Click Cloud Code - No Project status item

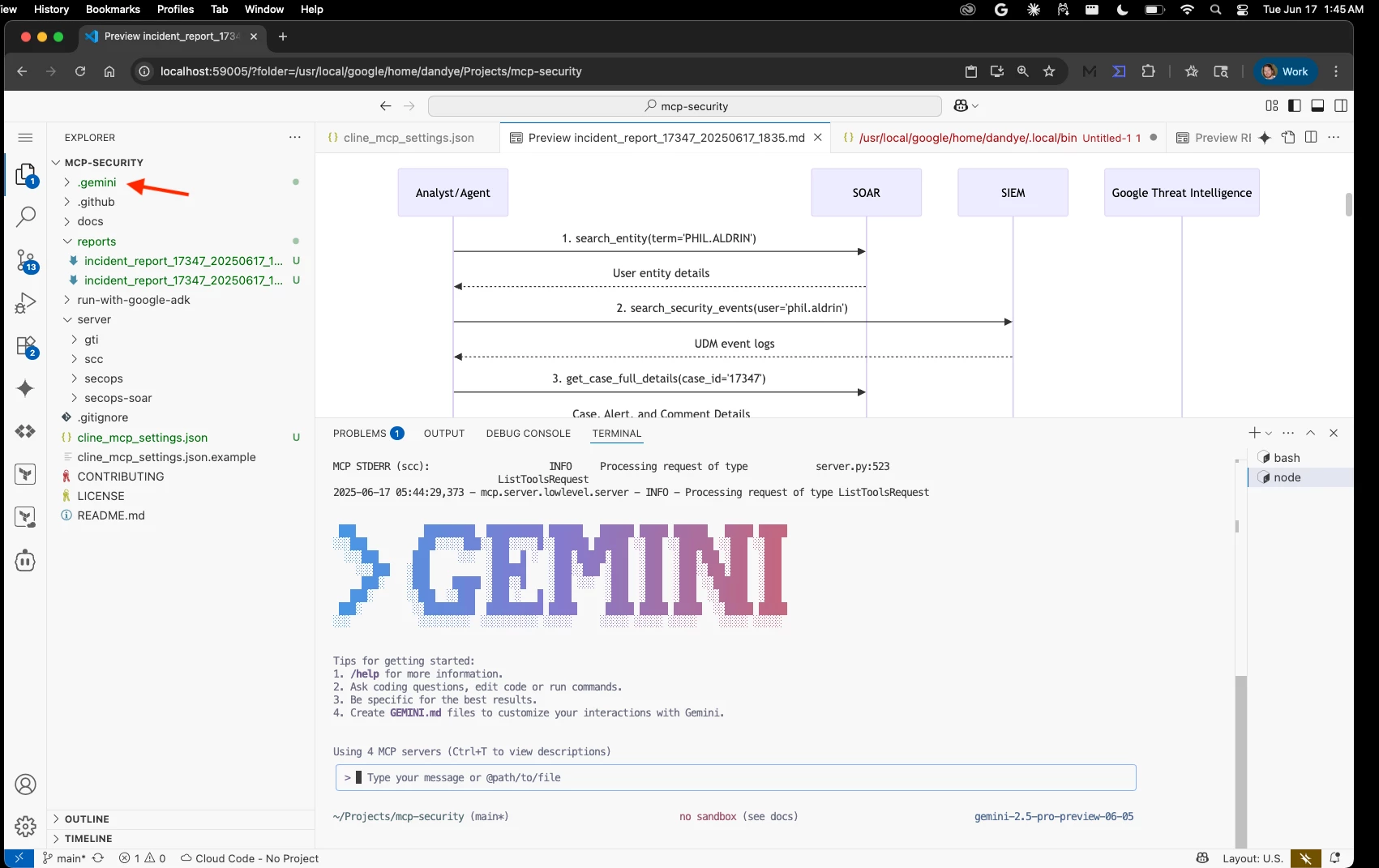250,858
